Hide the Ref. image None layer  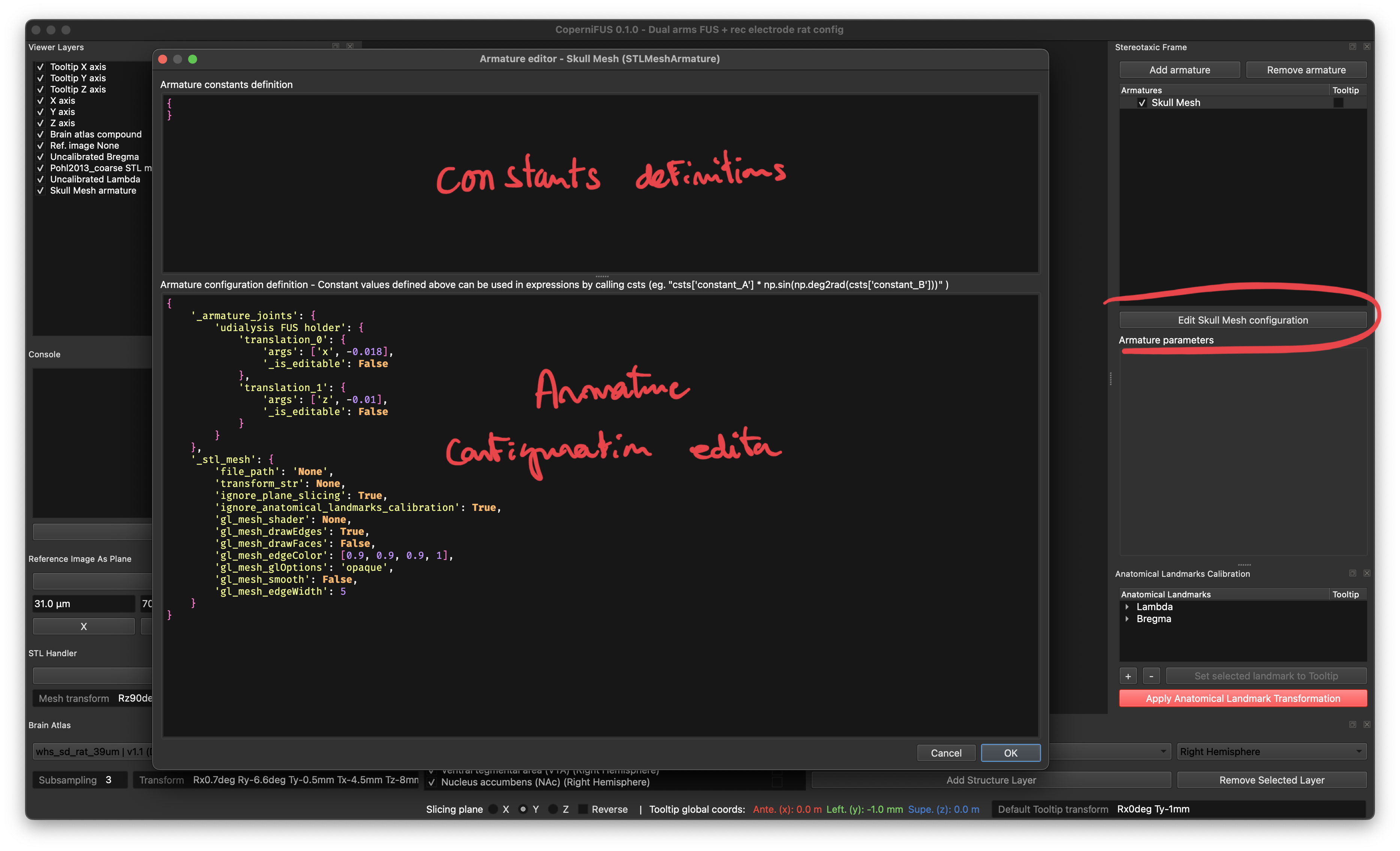(40, 145)
